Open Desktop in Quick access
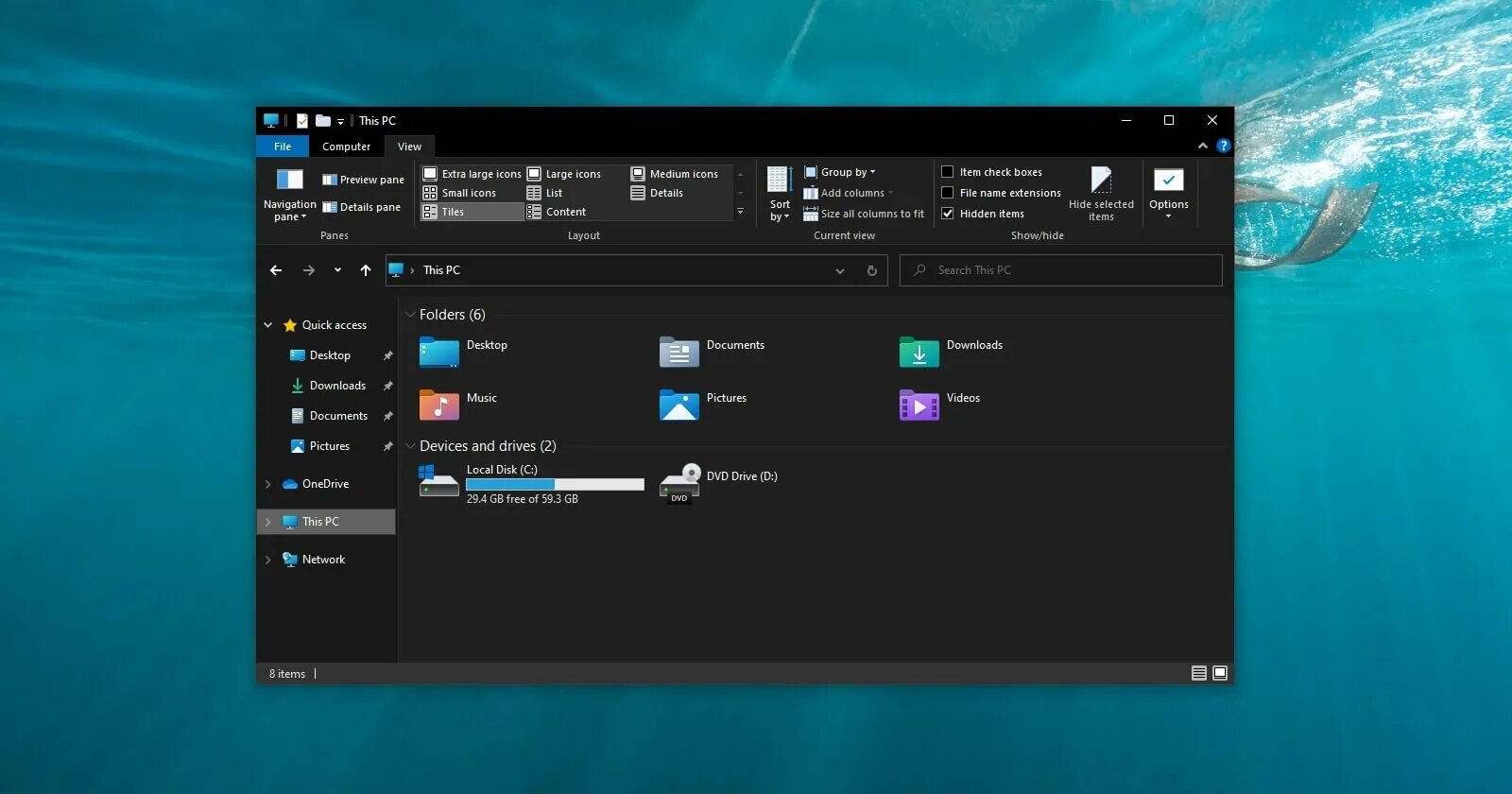 [330, 355]
